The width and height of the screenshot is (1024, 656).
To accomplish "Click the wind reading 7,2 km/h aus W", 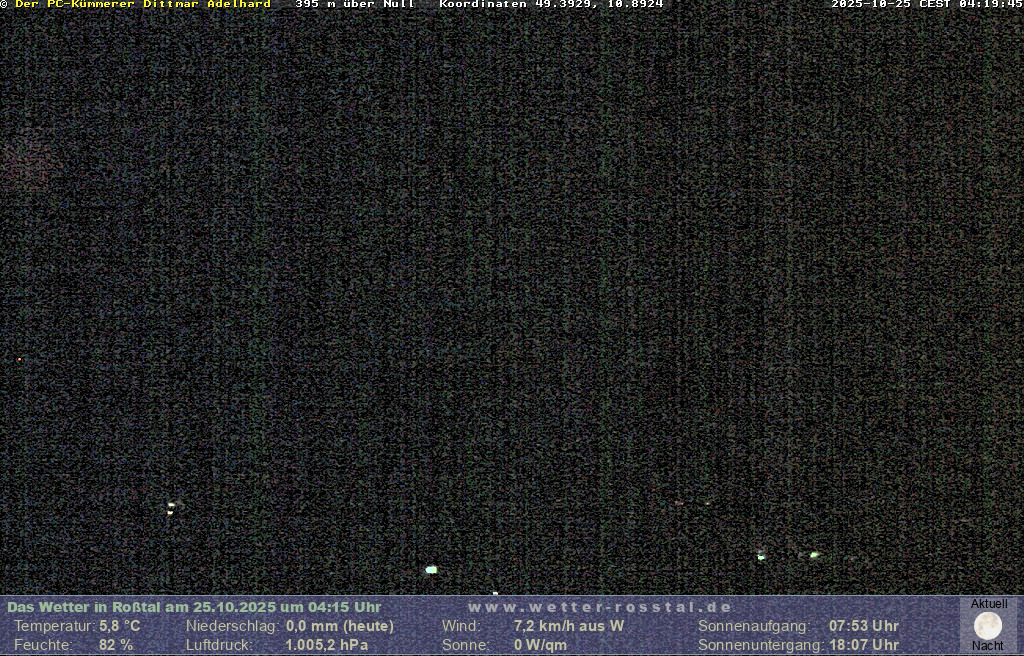I will (568, 626).
